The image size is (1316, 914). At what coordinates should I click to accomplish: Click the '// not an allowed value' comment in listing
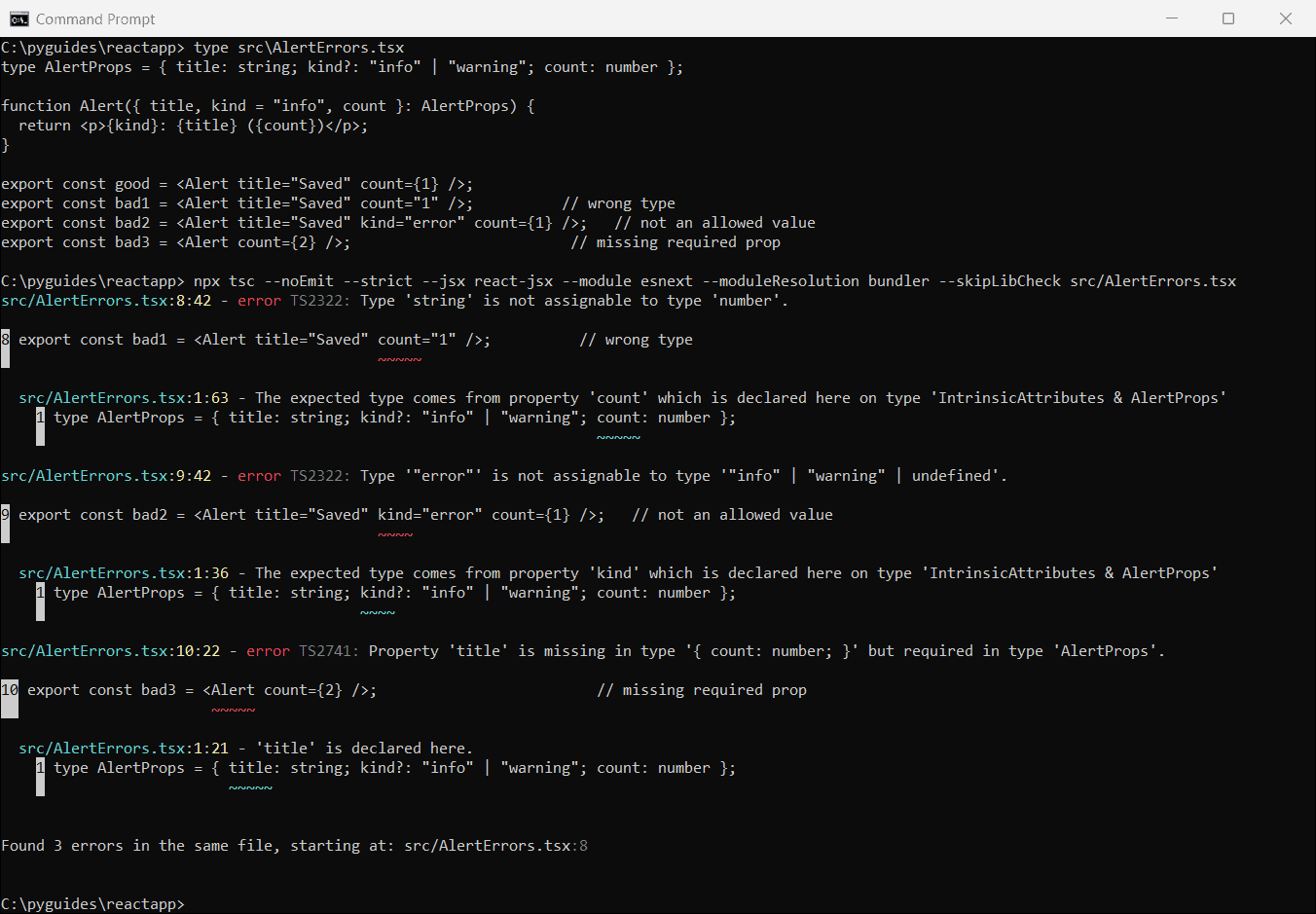(x=714, y=223)
